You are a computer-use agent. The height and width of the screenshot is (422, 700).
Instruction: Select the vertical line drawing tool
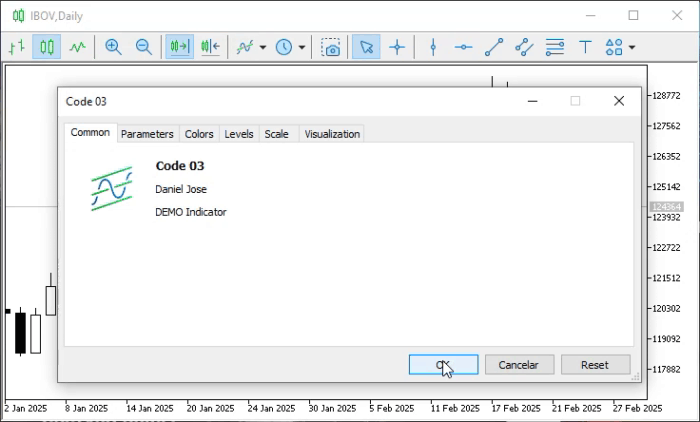coord(433,47)
